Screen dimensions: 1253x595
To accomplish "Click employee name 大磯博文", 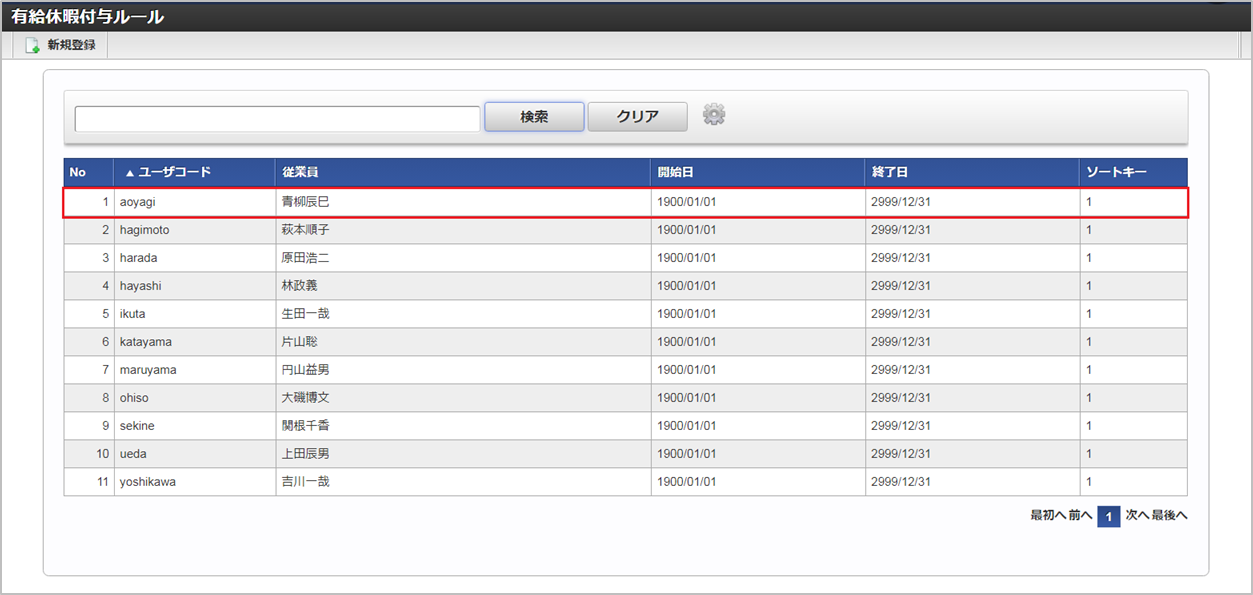I will click(306, 398).
